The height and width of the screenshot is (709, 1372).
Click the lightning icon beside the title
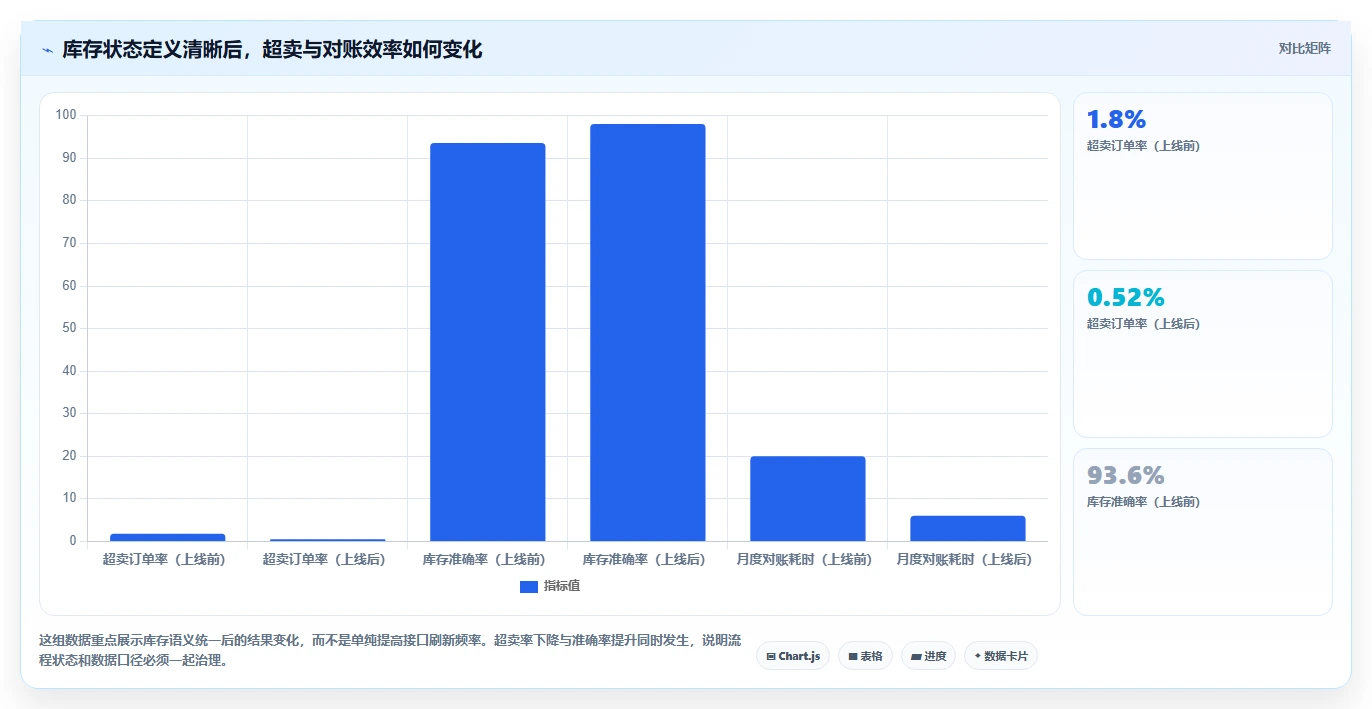47,50
